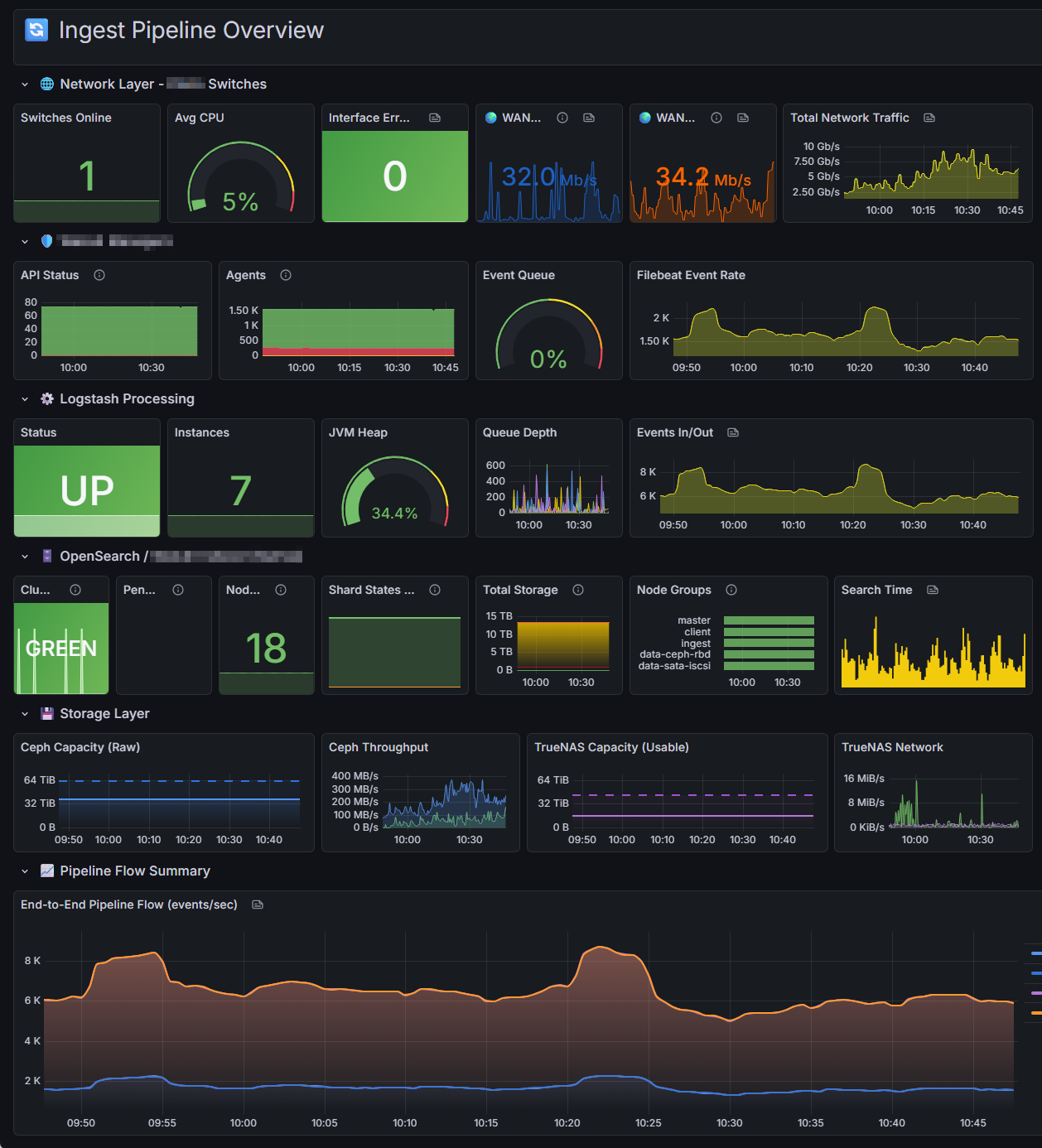Open the link icon on the Search Time panel
Screen dimensions: 1042x1148
(932, 590)
